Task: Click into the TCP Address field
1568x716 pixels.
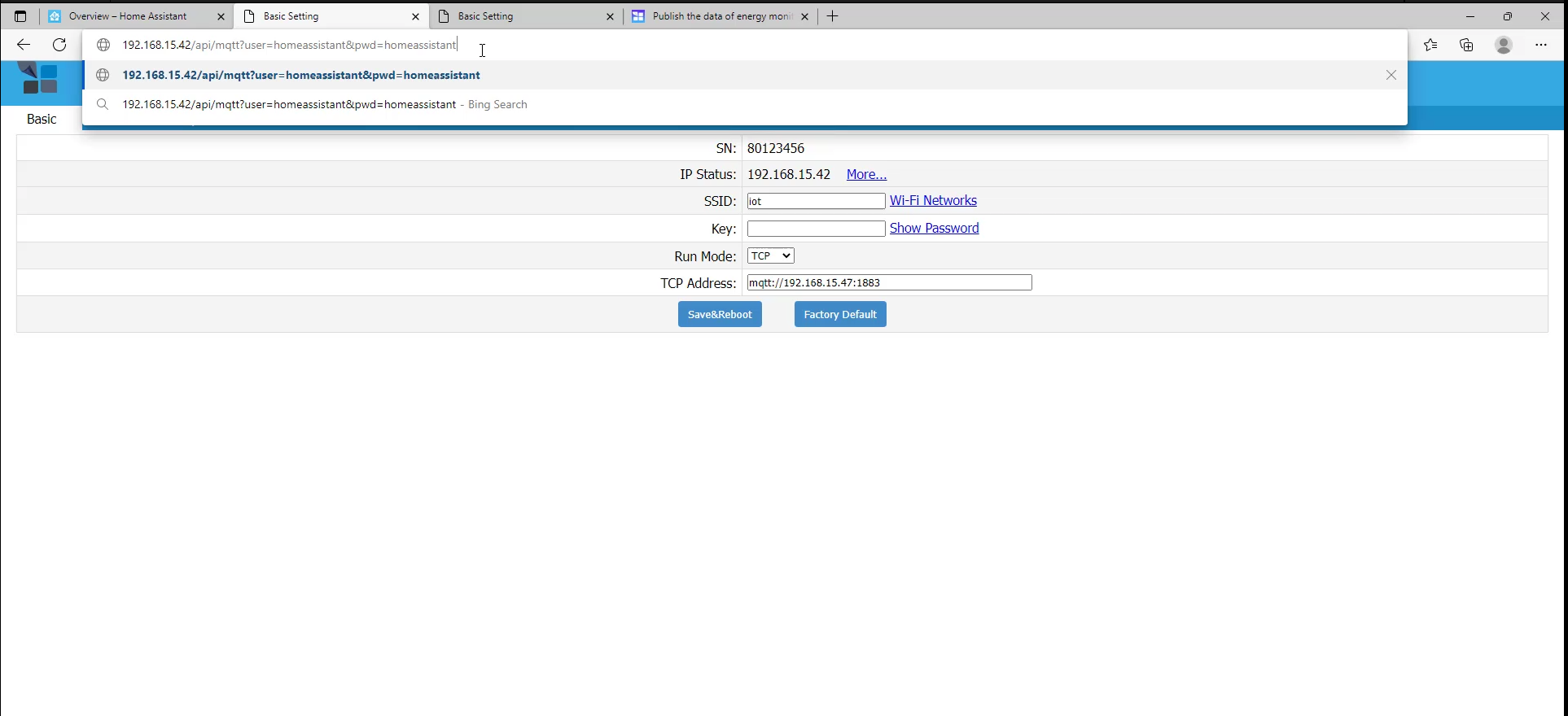Action: [x=889, y=282]
